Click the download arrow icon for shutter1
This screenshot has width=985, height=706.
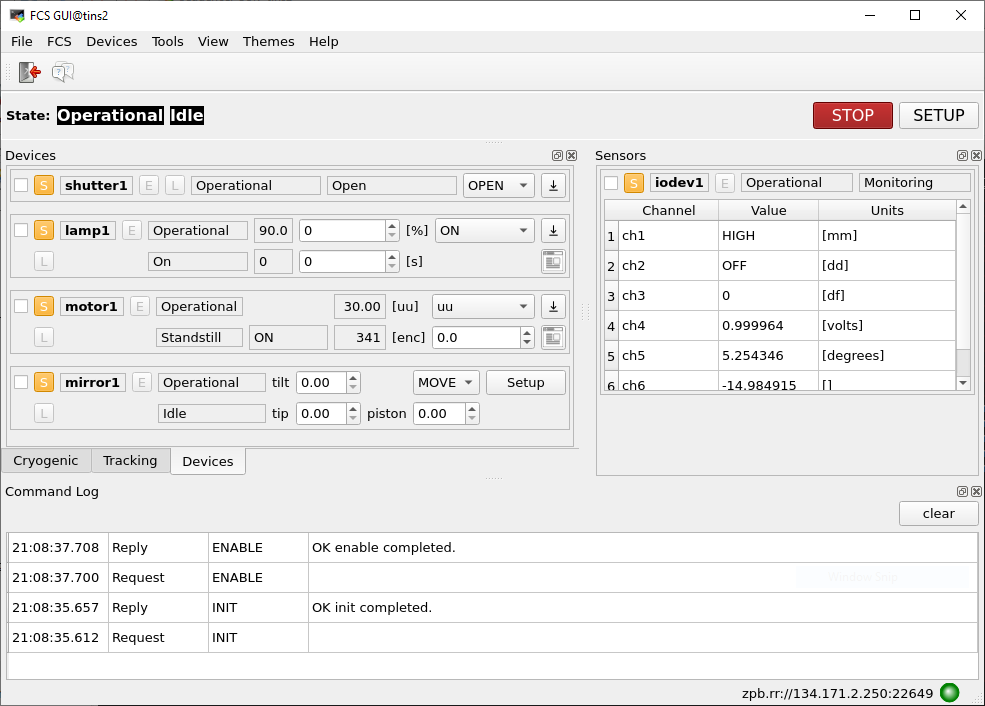coord(553,185)
